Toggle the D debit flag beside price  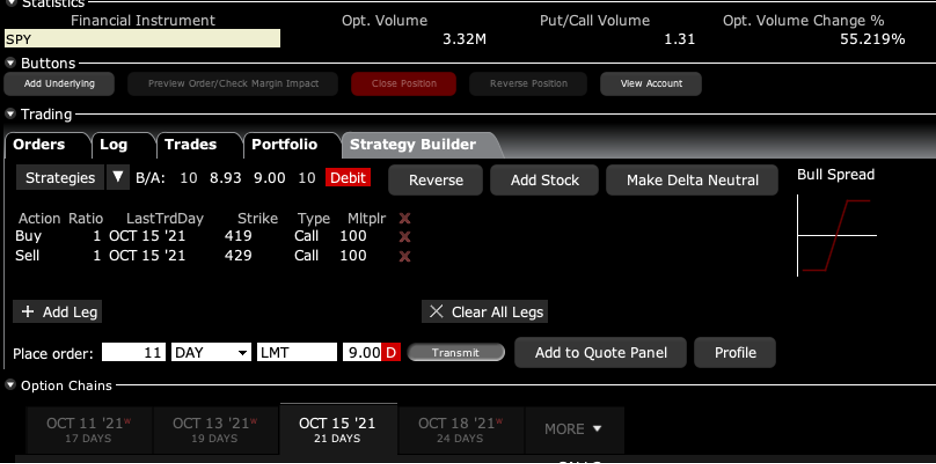point(391,353)
